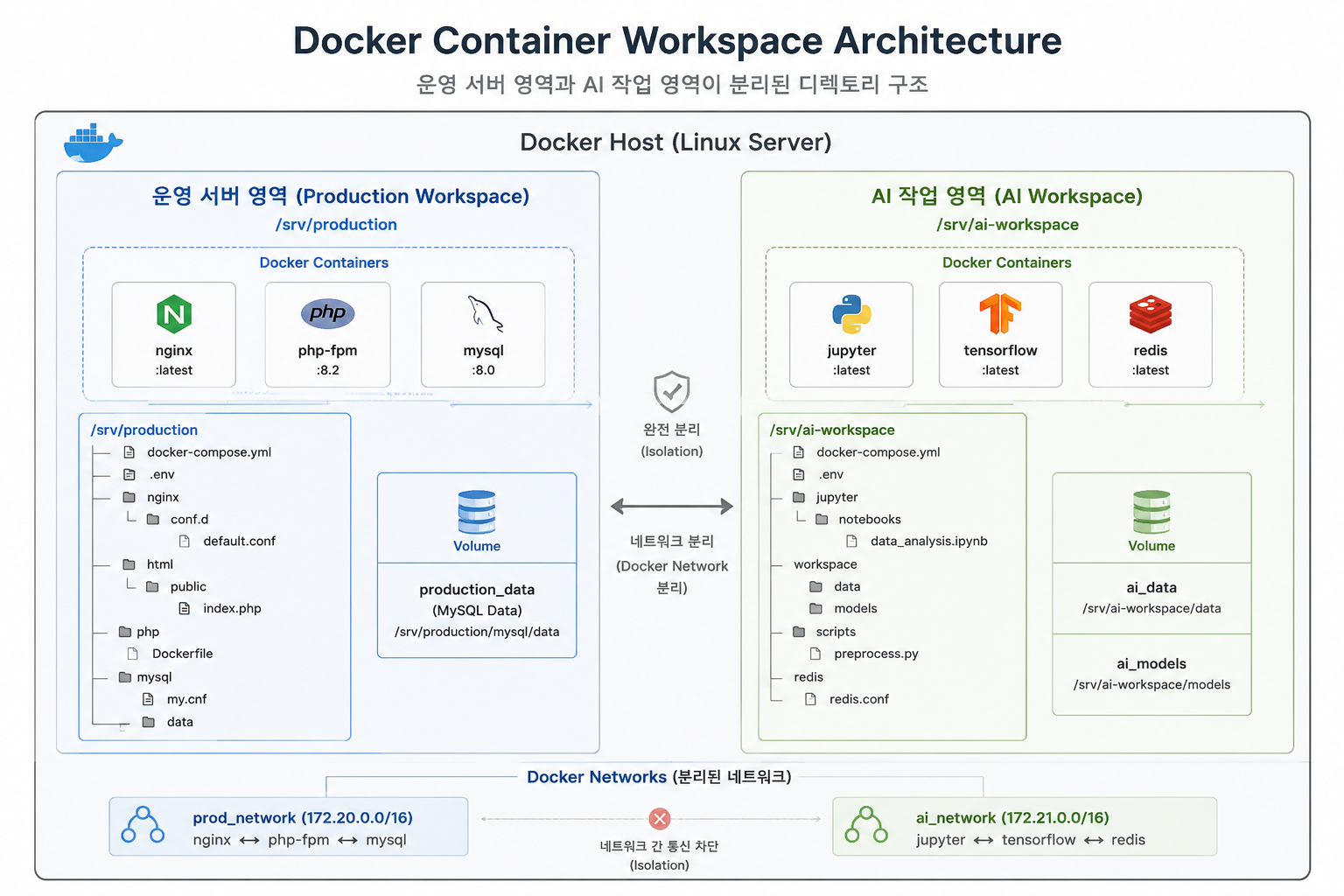1344x896 pixels.
Task: Click the double-headed network isolation arrow
Action: pos(672,506)
